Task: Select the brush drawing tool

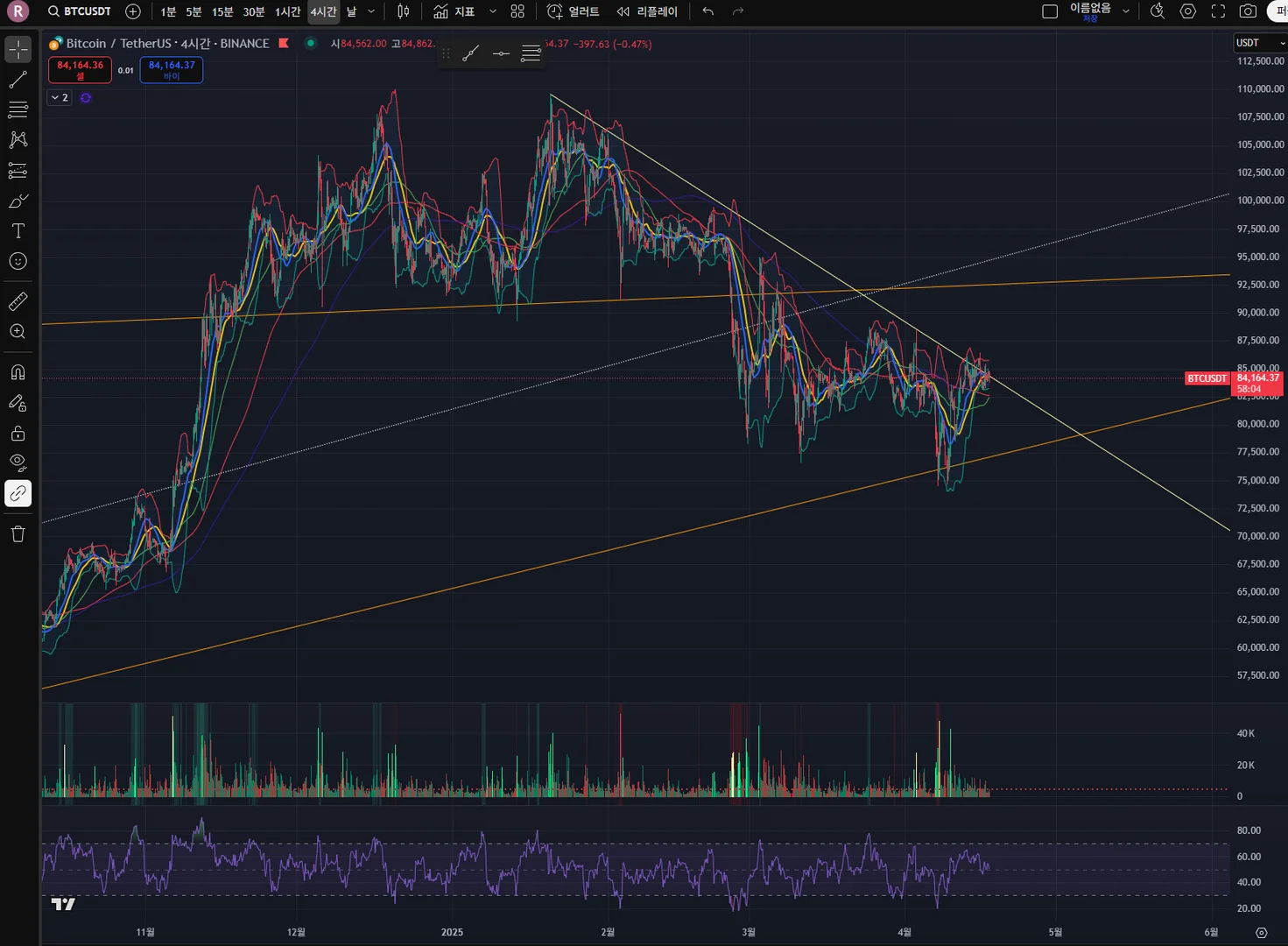Action: tap(18, 201)
